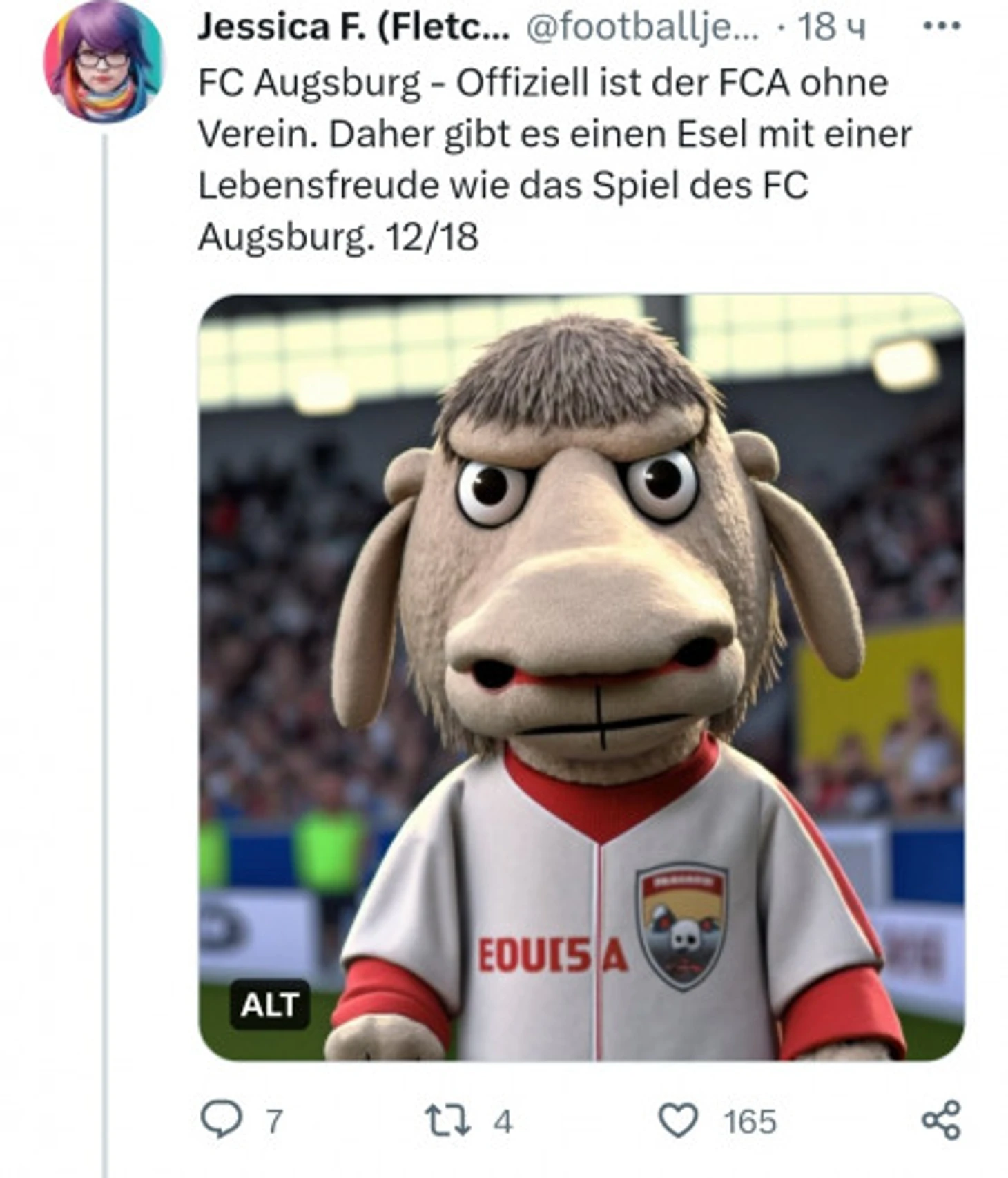Open the share icon menu
Image resolution: width=1008 pixels, height=1178 pixels.
(942, 1120)
